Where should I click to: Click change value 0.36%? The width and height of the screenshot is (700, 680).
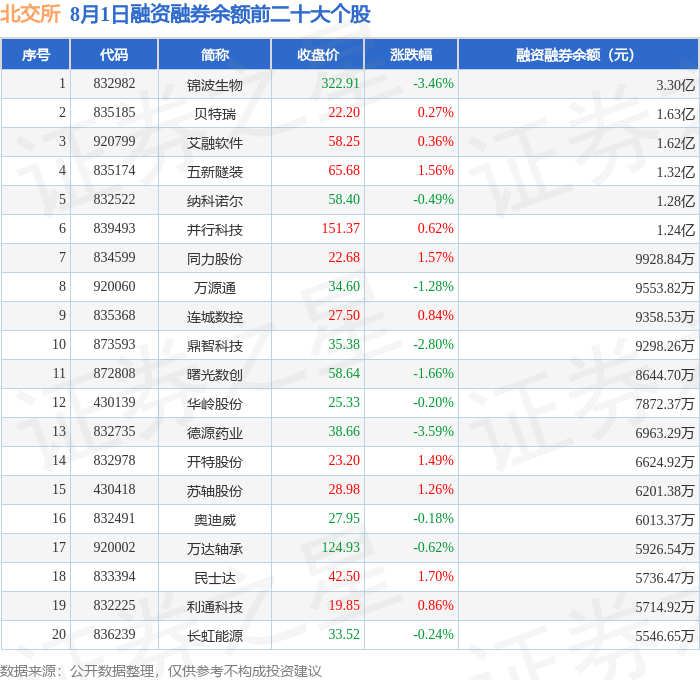(x=436, y=142)
